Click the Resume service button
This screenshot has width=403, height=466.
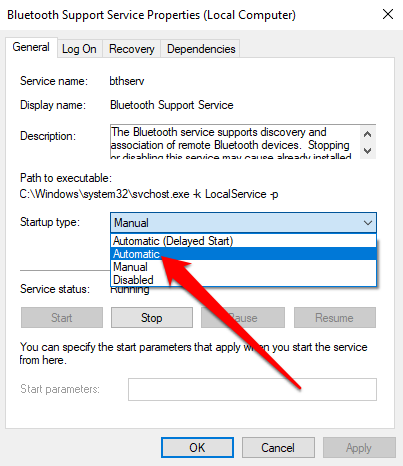(x=335, y=318)
